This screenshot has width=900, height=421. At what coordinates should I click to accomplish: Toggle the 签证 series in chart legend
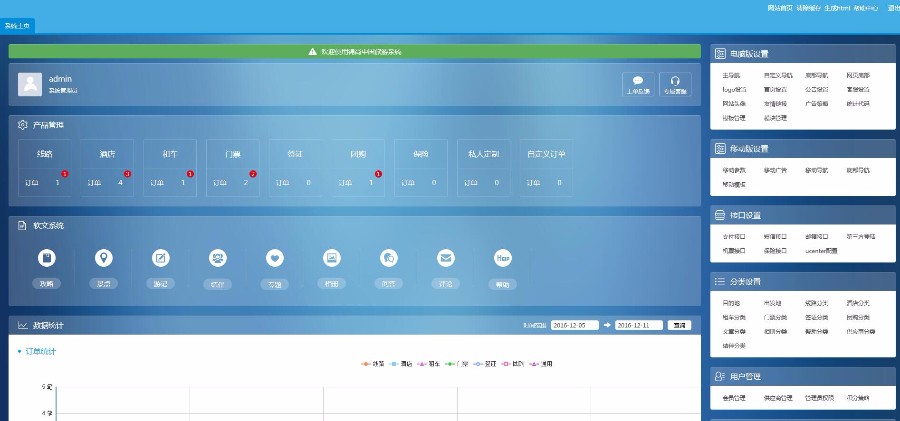(x=485, y=364)
